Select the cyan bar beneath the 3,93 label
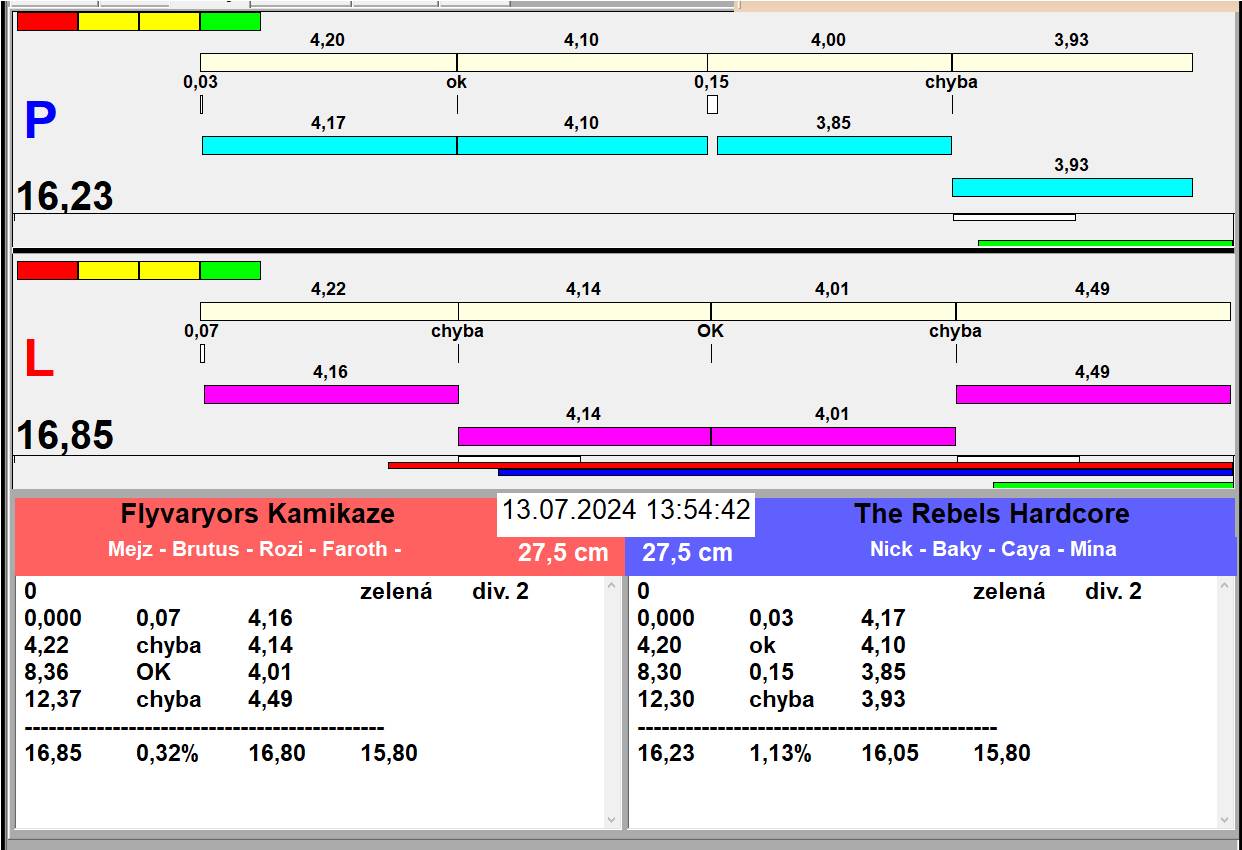The width and height of the screenshot is (1242, 850). click(x=1072, y=187)
